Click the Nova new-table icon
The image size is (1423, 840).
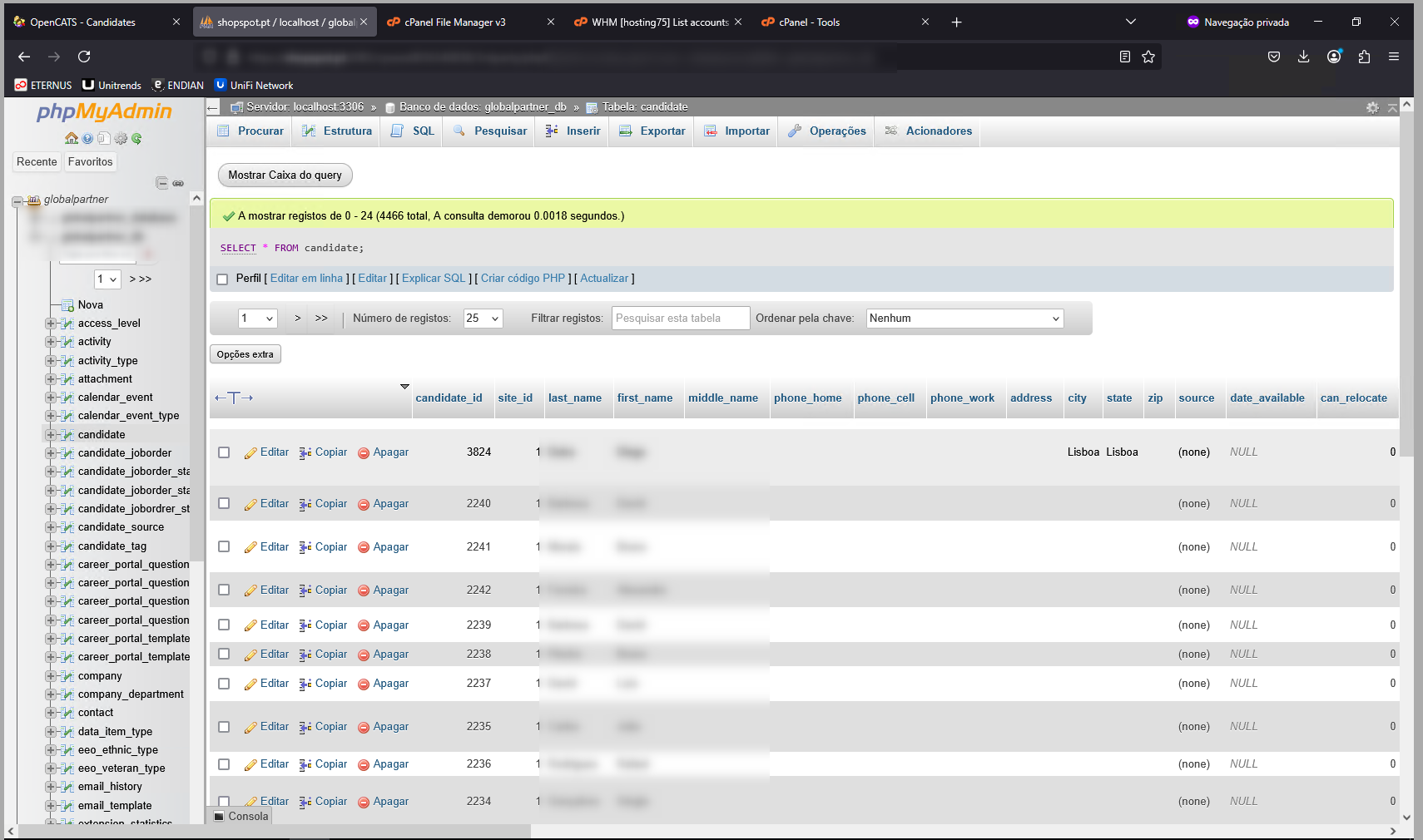coord(67,305)
